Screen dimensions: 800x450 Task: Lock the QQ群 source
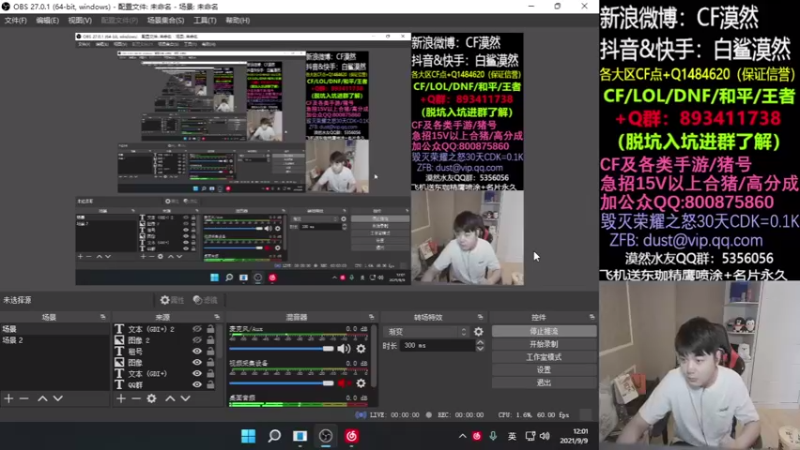click(x=210, y=384)
